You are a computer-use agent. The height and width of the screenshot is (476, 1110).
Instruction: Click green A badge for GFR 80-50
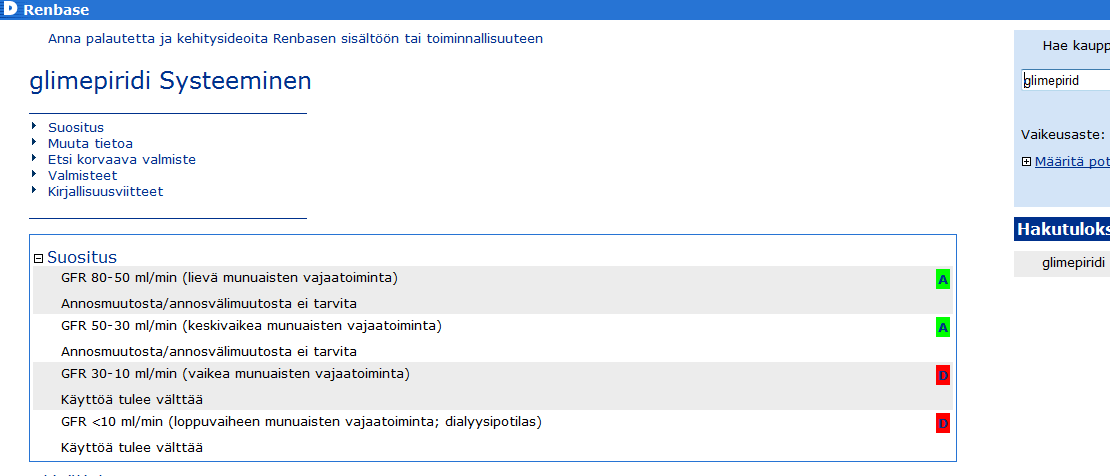point(942,280)
